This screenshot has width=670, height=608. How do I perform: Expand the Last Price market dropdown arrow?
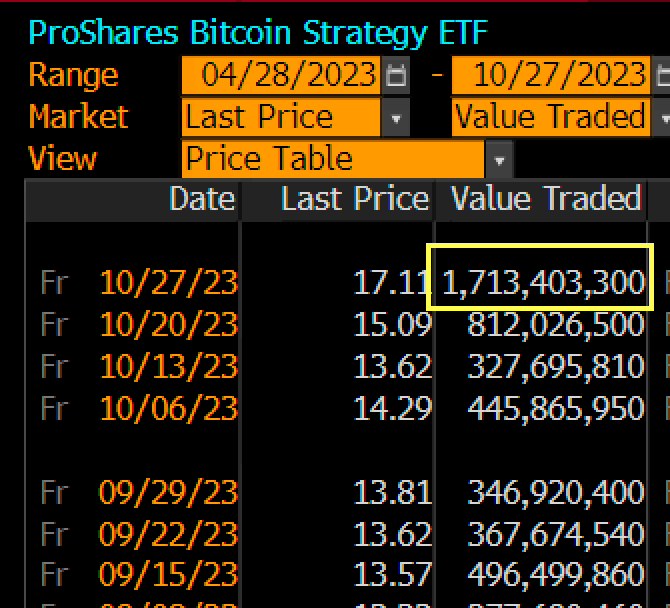tap(397, 117)
